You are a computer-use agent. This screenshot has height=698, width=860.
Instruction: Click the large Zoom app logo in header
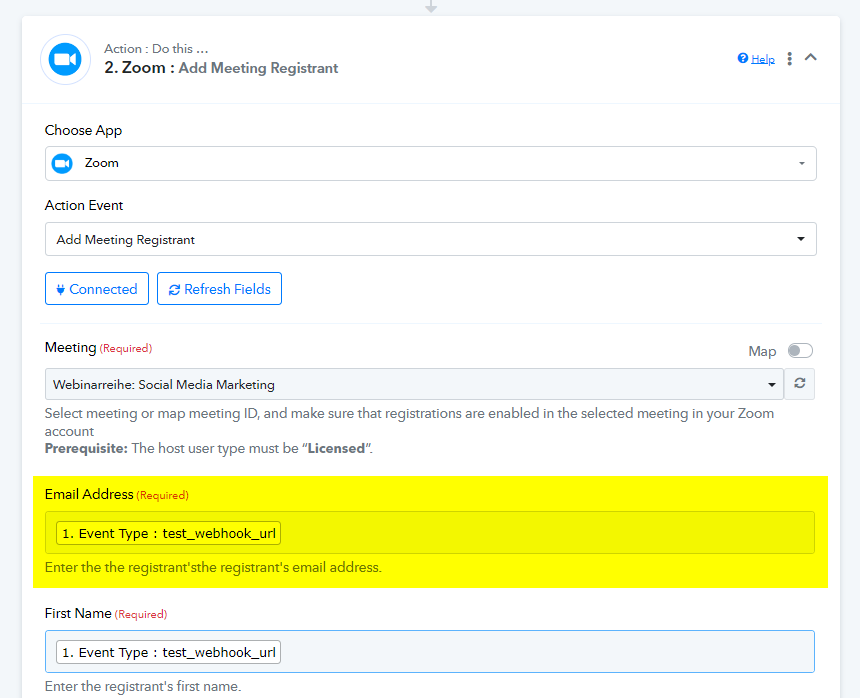pos(65,59)
